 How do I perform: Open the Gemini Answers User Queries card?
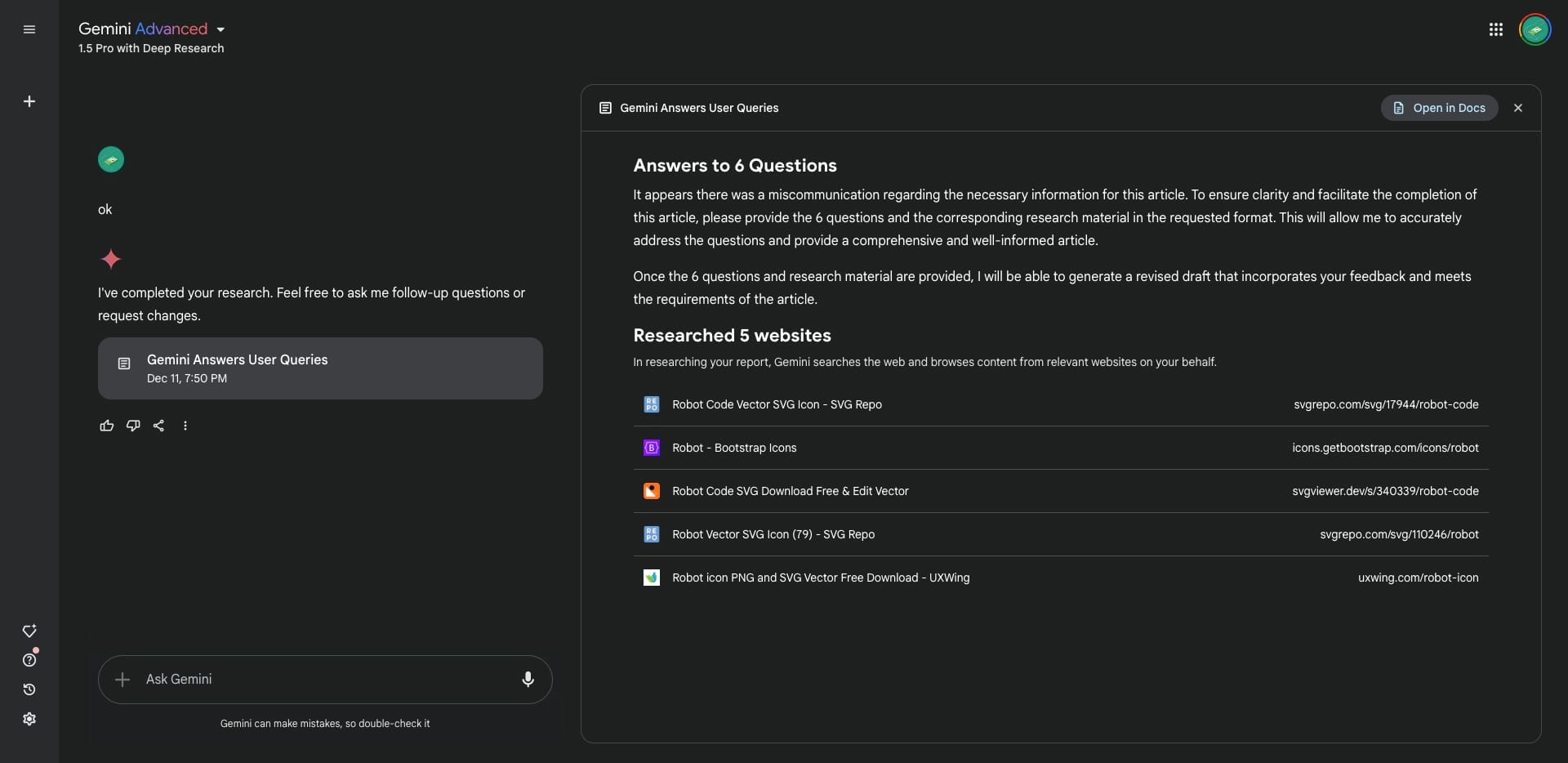pyautogui.click(x=320, y=368)
